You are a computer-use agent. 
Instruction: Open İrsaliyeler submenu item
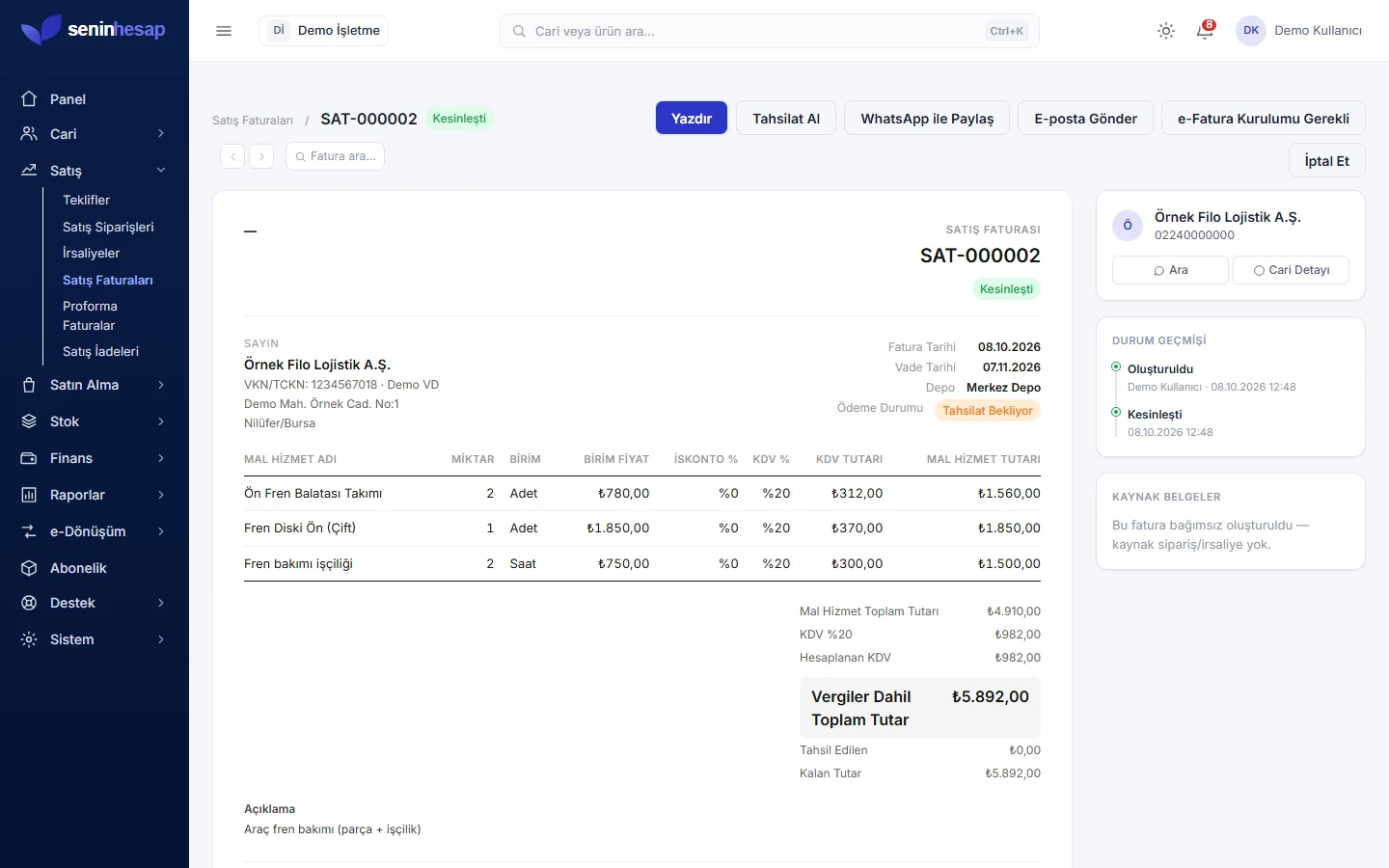(x=91, y=253)
